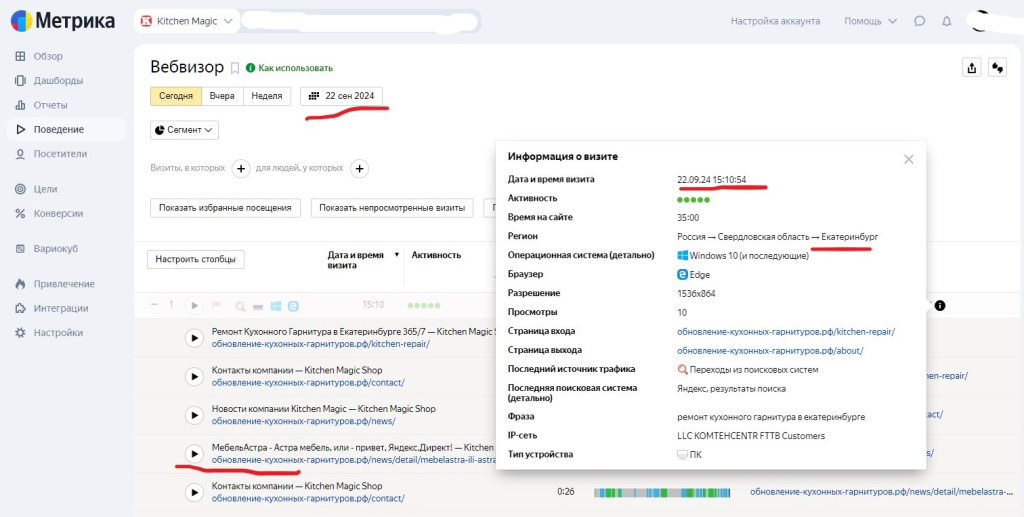The height and width of the screenshot is (517, 1024).
Task: Open the export report icon button
Action: tap(972, 67)
